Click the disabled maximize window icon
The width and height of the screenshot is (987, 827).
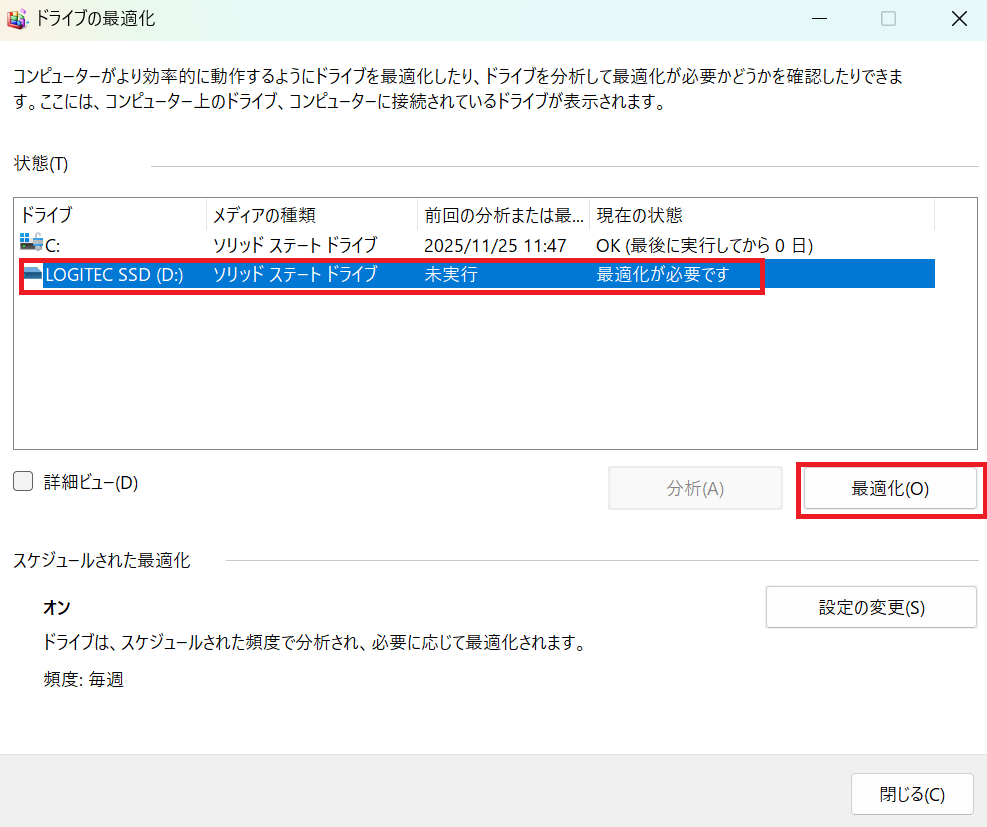[888, 18]
